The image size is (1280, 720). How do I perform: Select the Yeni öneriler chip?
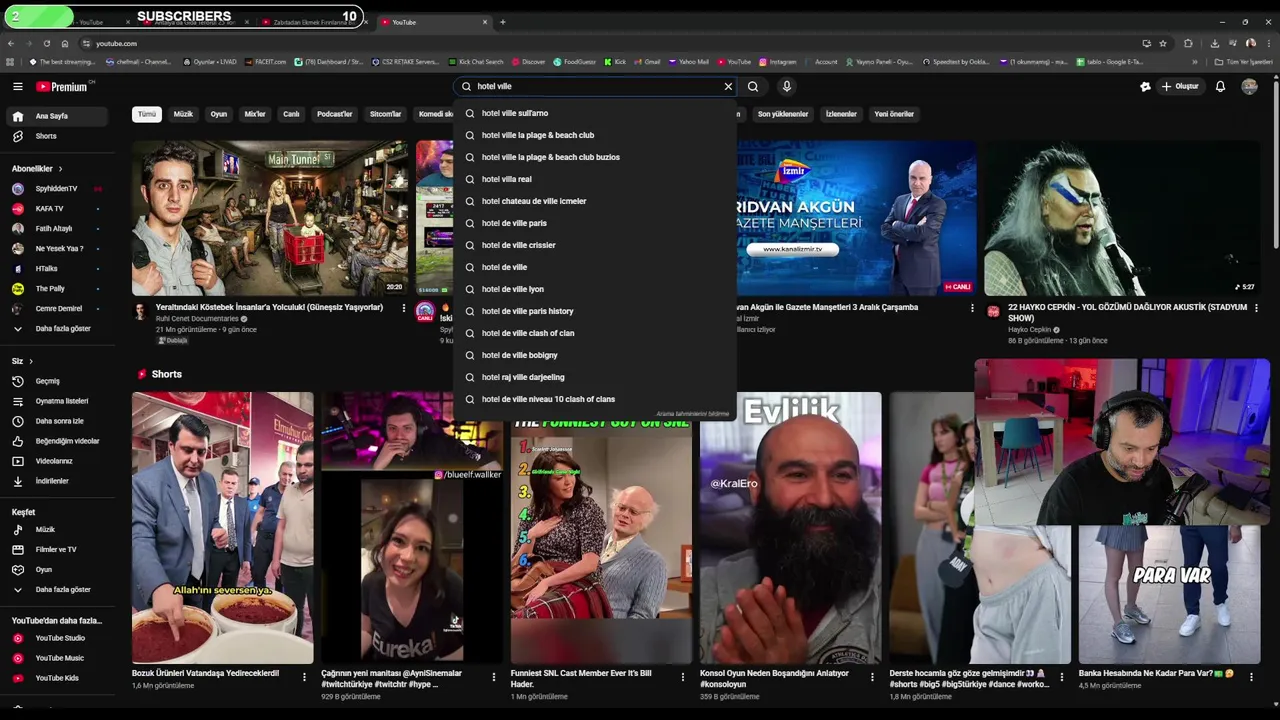[894, 114]
